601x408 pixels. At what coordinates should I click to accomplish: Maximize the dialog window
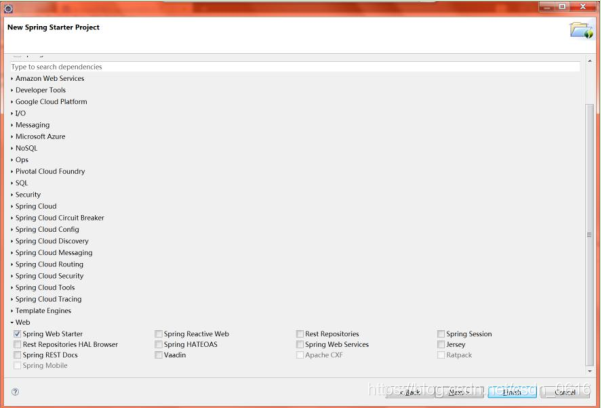[562, 7]
